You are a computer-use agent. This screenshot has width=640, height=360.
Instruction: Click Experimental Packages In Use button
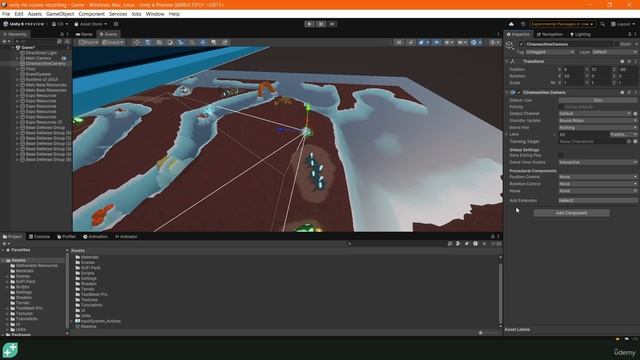pyautogui.click(x=562, y=24)
